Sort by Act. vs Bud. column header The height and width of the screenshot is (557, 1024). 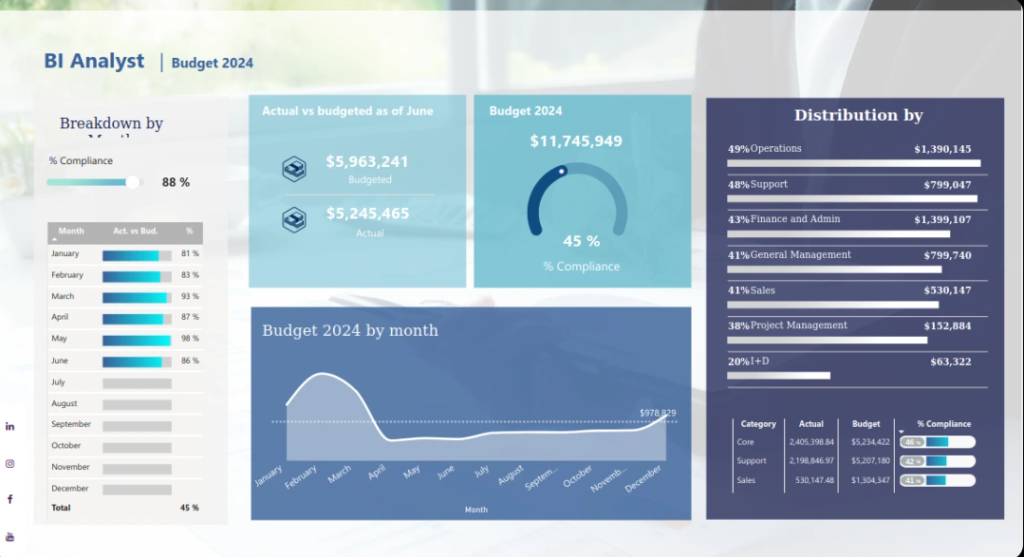136,231
